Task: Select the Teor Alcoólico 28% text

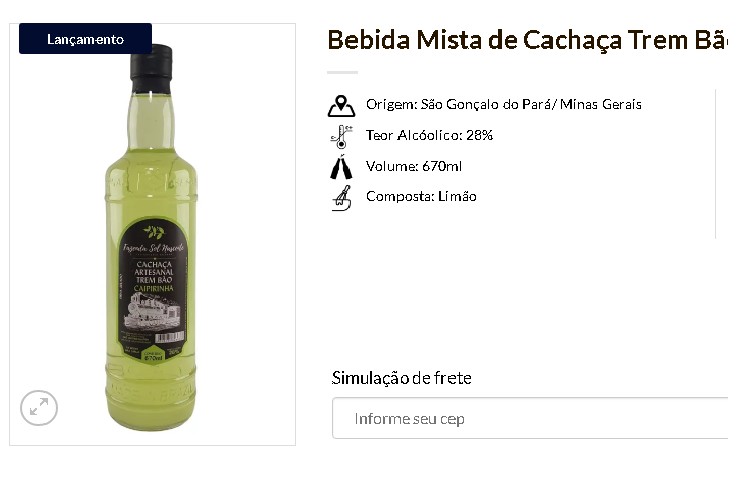Action: 429,135
